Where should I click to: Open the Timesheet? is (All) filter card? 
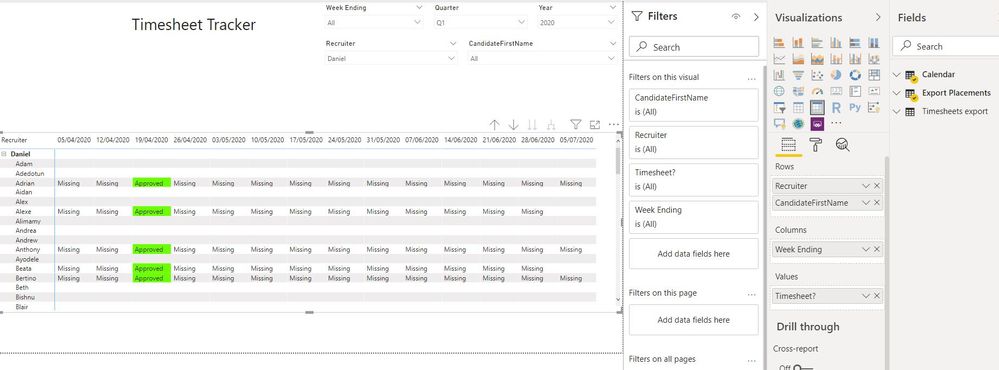pos(694,180)
